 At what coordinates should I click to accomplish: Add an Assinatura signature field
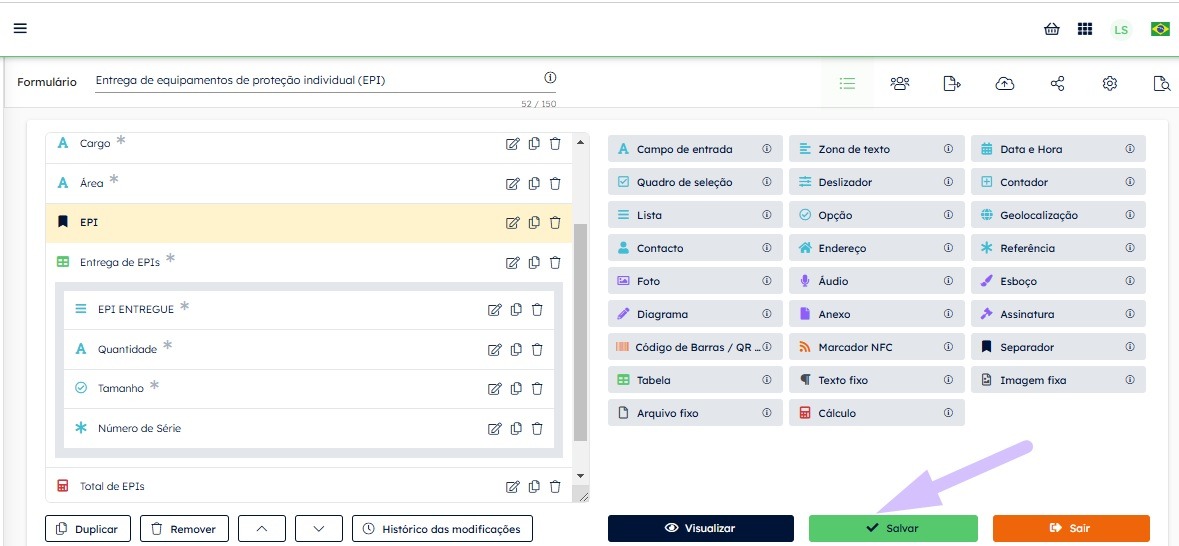(x=1058, y=314)
